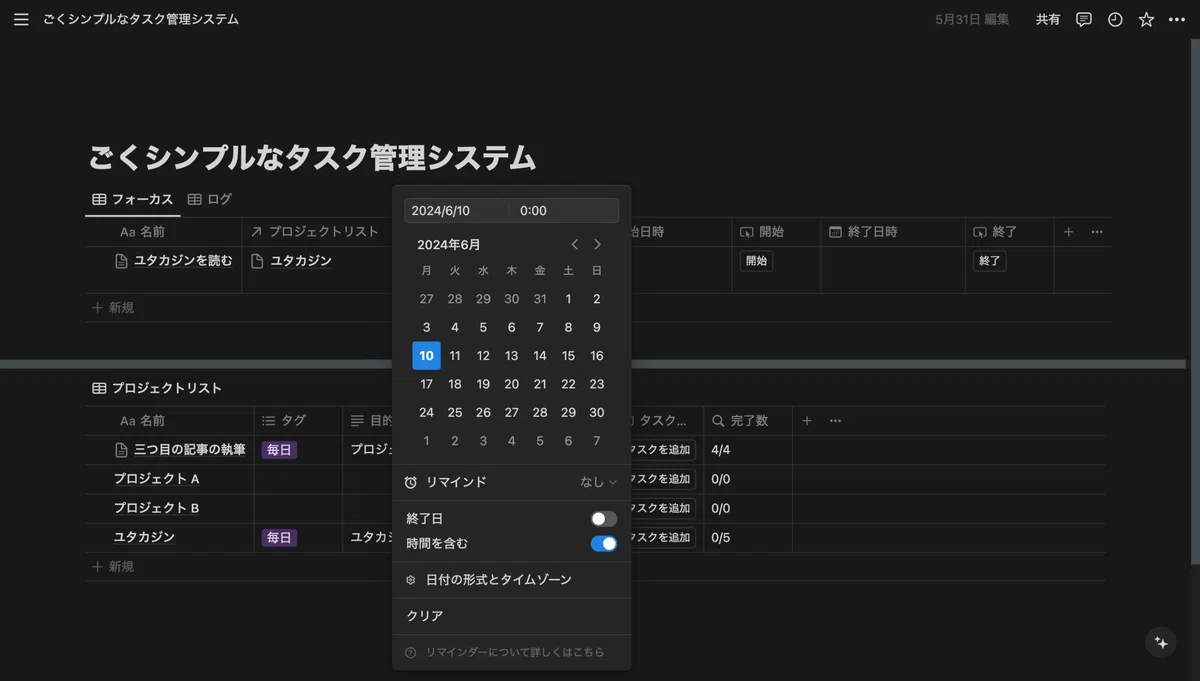Image resolution: width=1200 pixels, height=681 pixels.
Task: Click the 開始 column header
Action: (x=776, y=232)
